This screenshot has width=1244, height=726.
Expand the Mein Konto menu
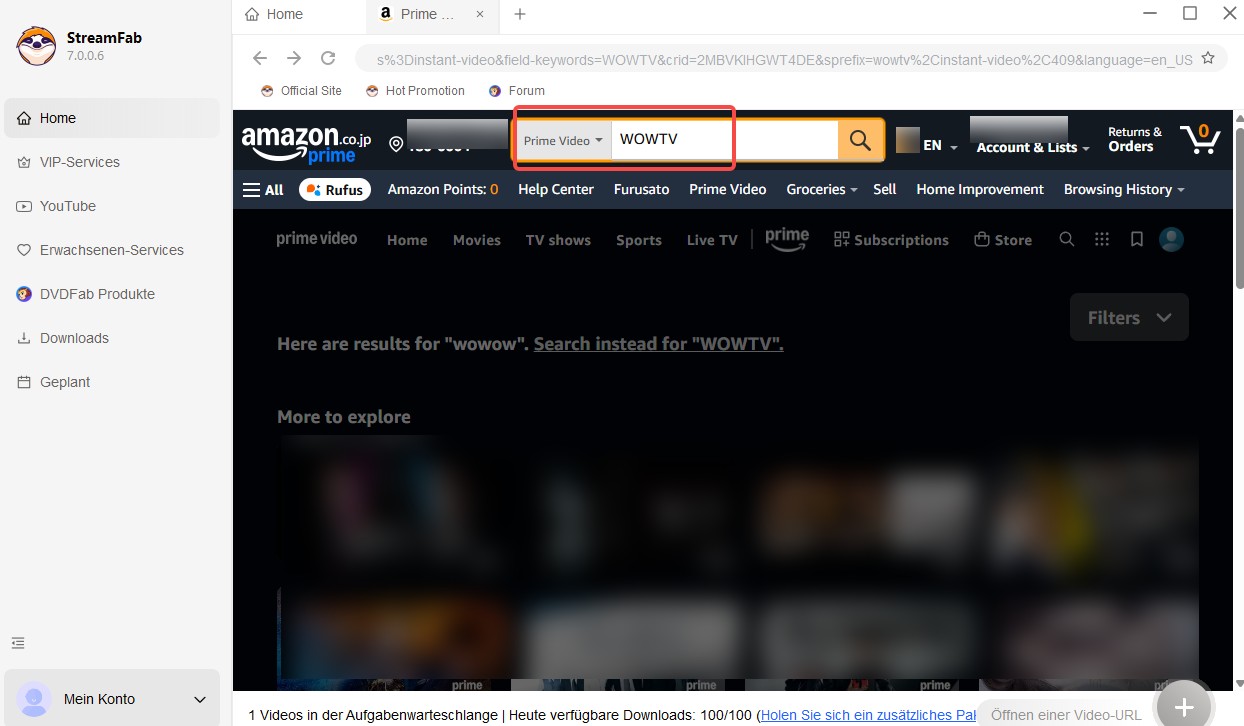111,699
